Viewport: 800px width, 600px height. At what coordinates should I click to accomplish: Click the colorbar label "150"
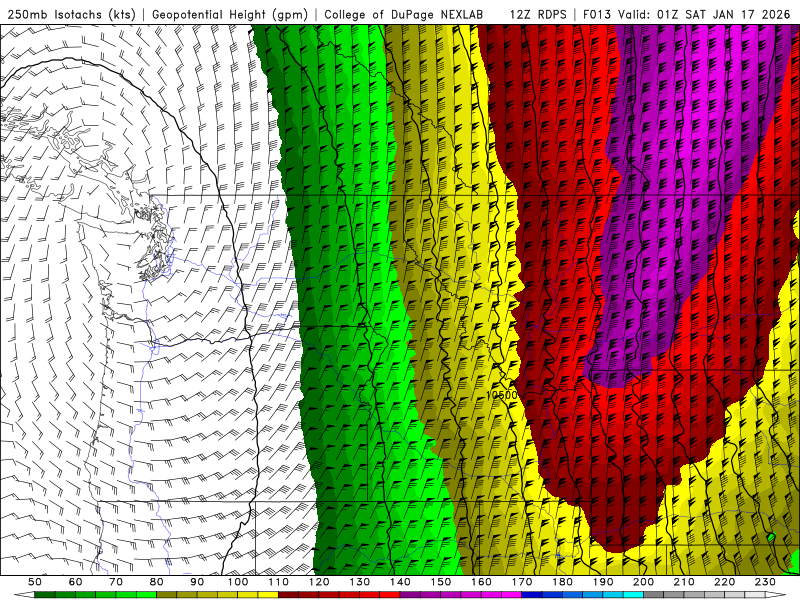pyautogui.click(x=441, y=582)
